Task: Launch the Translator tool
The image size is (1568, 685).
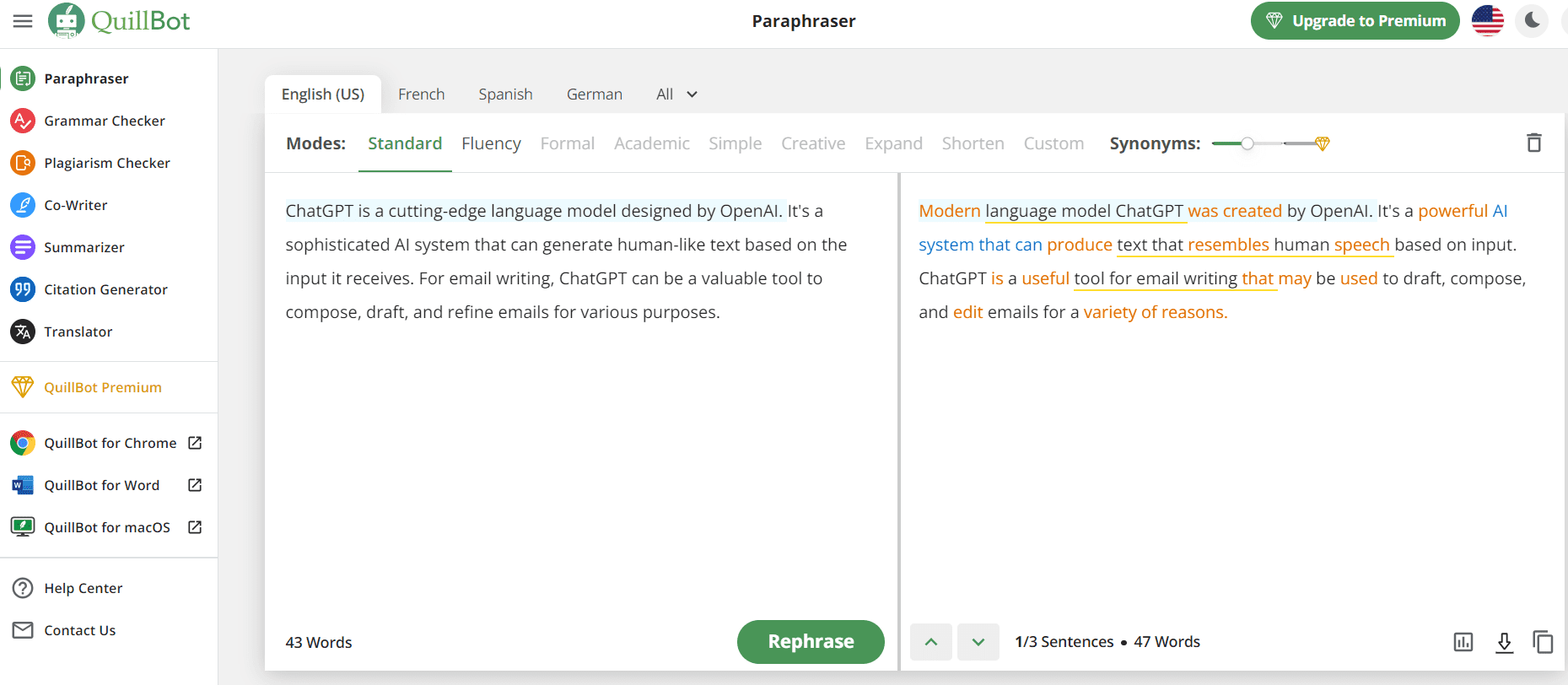Action: click(78, 332)
